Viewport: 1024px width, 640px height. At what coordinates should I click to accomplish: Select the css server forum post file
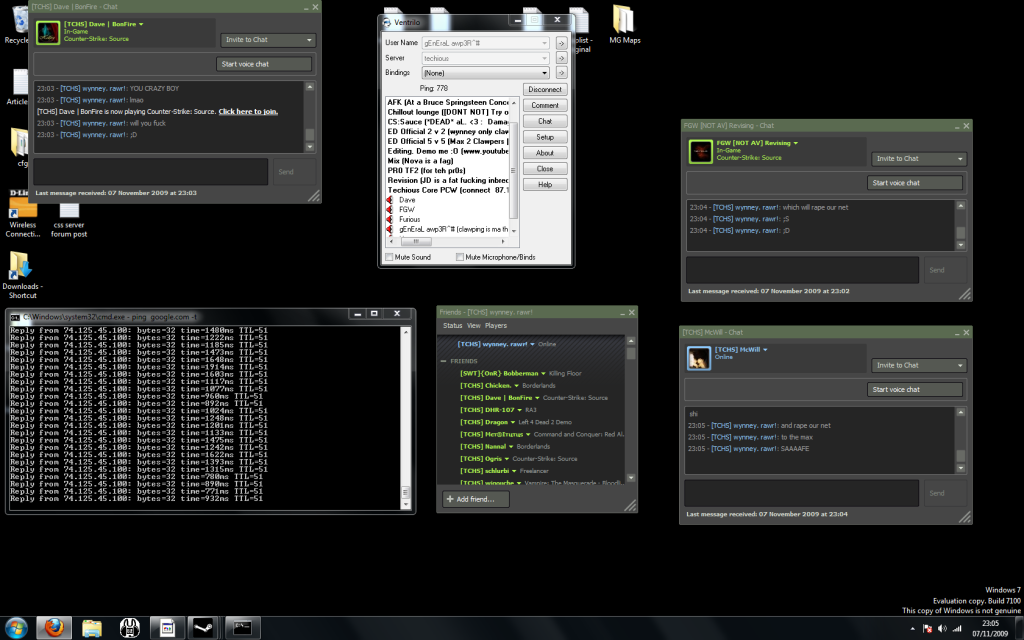(69, 219)
